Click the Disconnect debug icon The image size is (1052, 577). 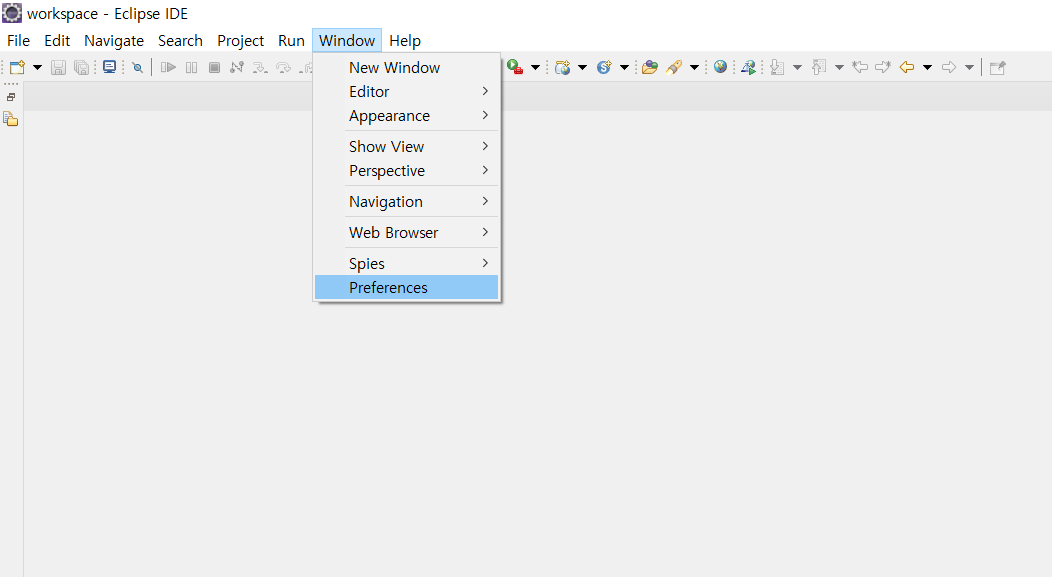237,67
